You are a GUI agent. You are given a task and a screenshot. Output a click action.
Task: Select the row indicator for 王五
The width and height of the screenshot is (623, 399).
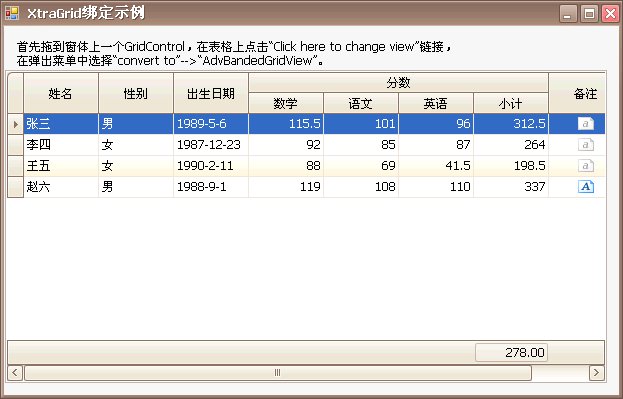click(15, 166)
